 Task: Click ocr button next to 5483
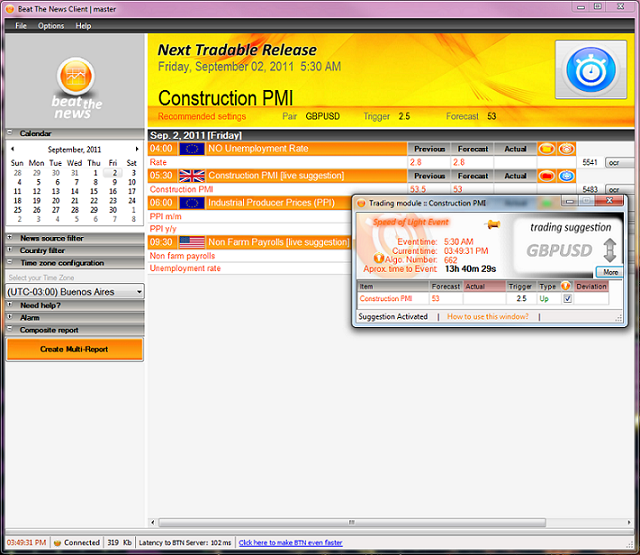click(619, 189)
